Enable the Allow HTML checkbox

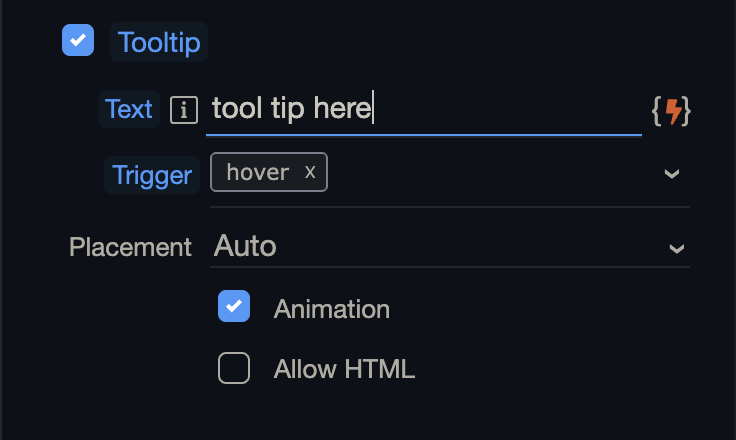(x=234, y=369)
